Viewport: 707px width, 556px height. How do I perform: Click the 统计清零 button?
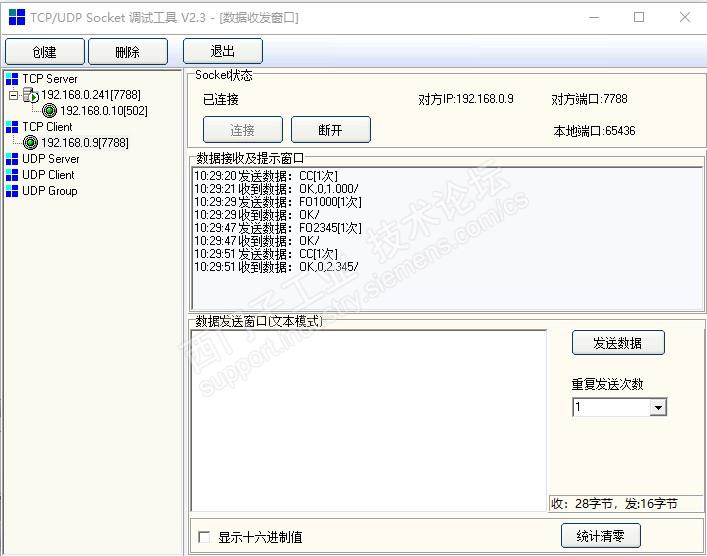(601, 536)
